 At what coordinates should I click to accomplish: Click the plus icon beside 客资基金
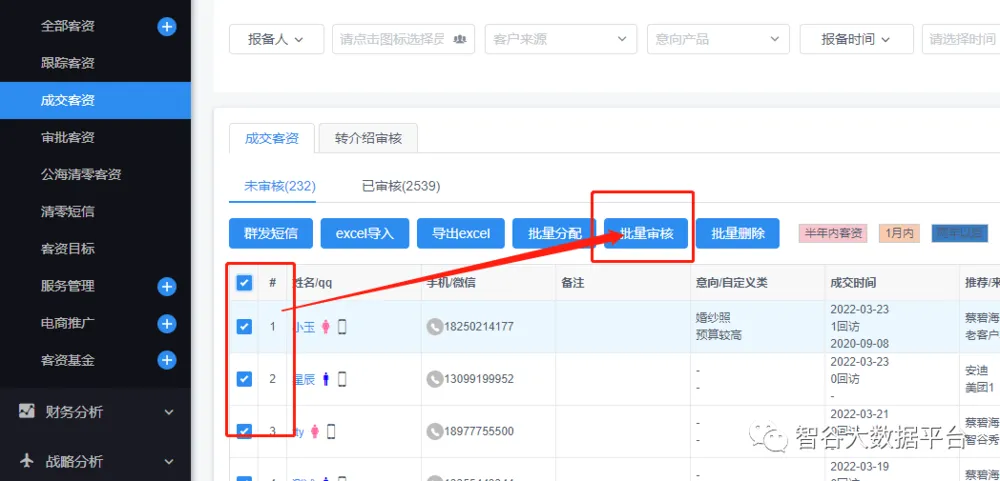(167, 360)
